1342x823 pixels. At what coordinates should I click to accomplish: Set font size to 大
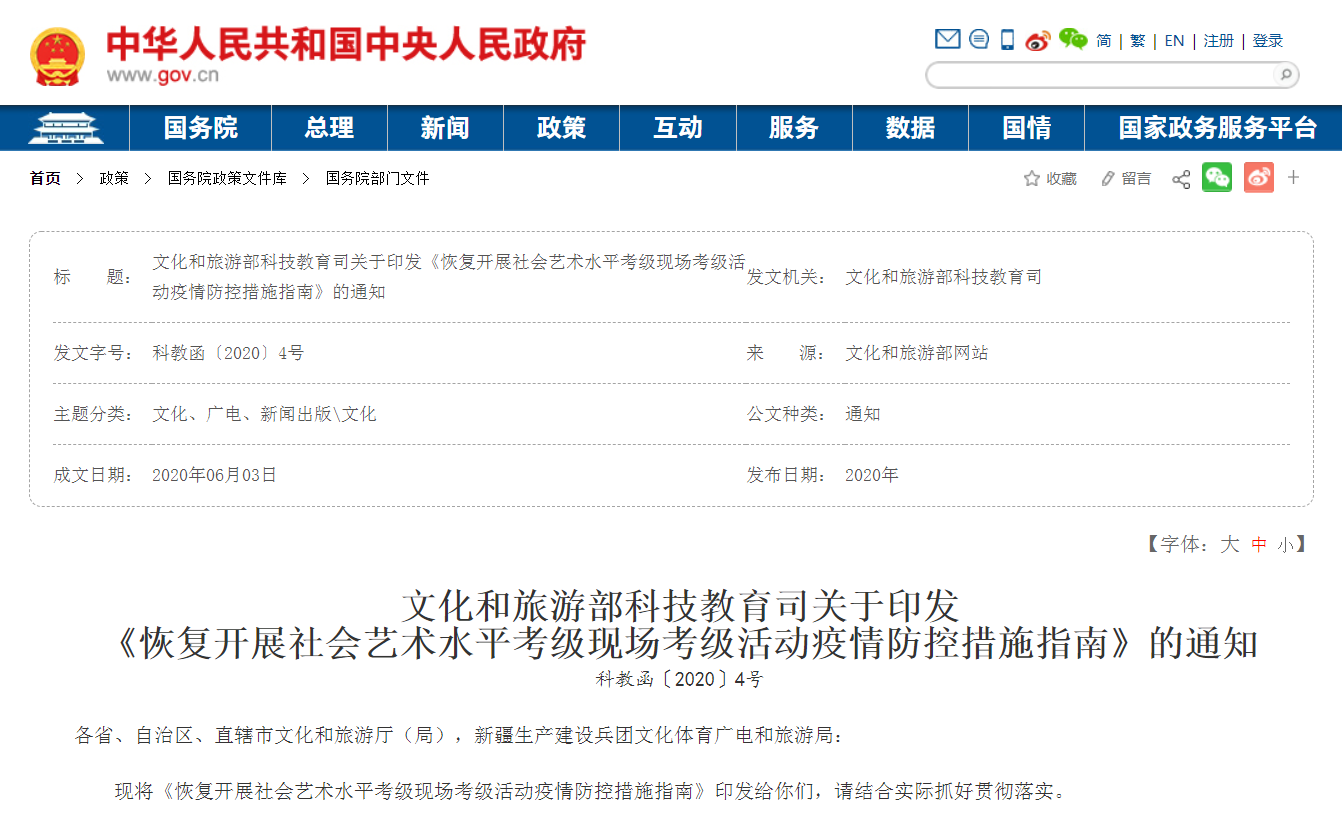[x=1229, y=544]
